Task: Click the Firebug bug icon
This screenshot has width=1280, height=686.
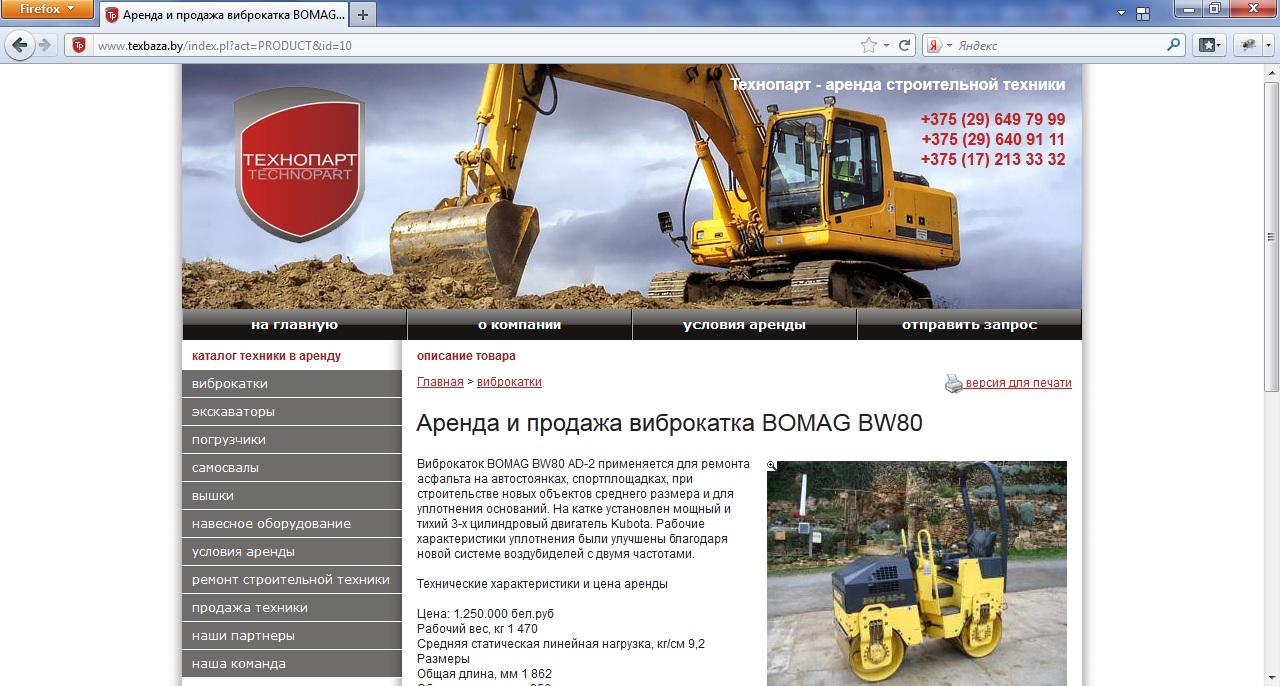Action: click(1249, 45)
